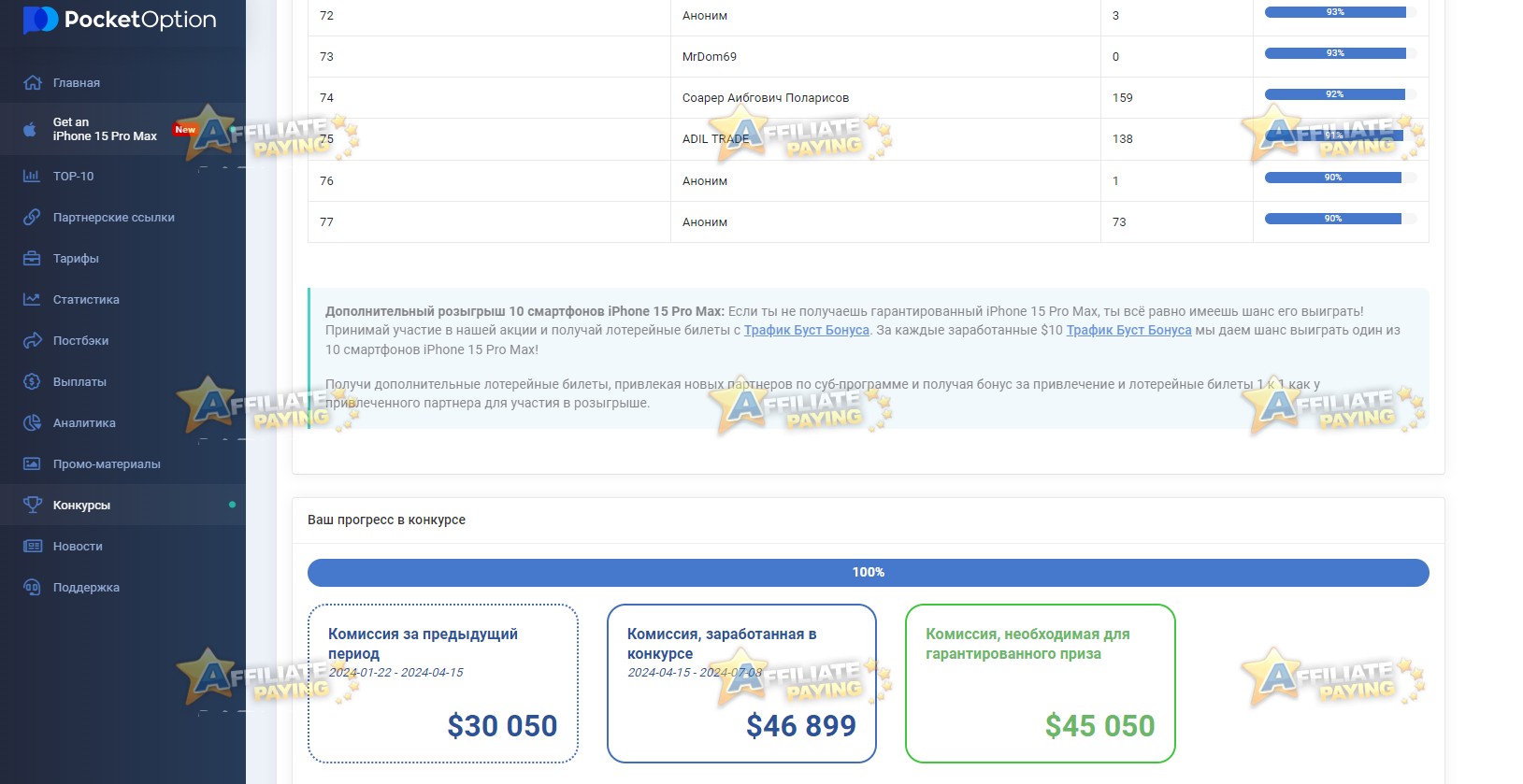1523x784 pixels.
Task: Click the name Соапер Аибгович Поларисов
Action: tap(766, 97)
